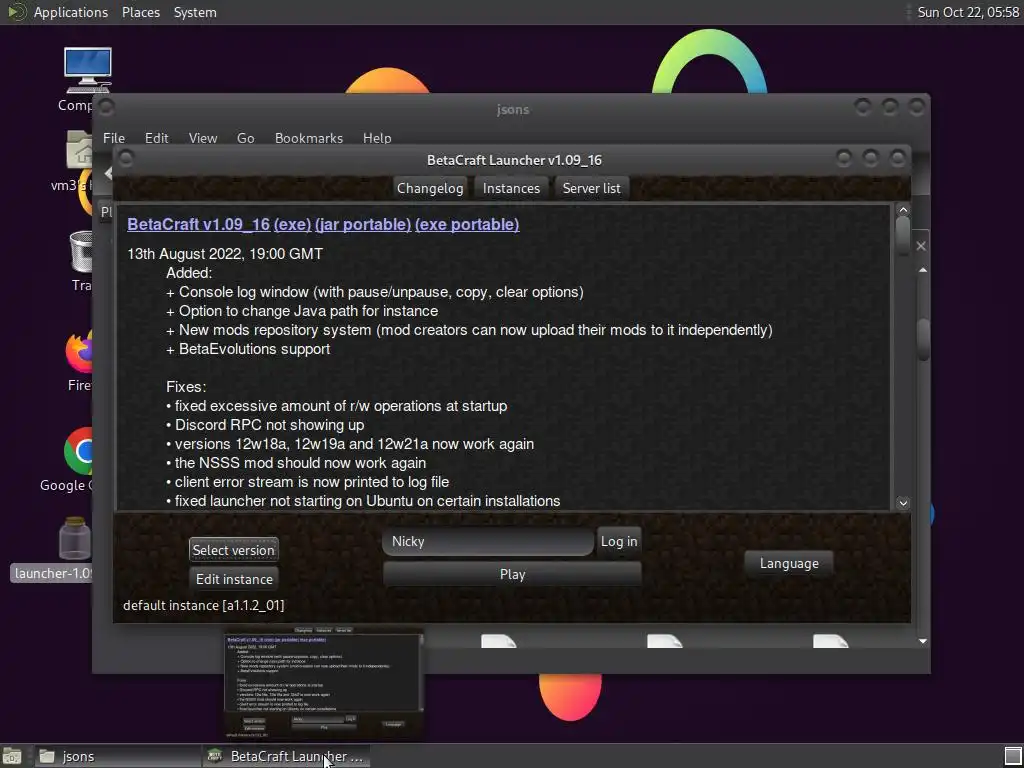Screen dimensions: 1024x768
Task: Click default instance [a1.1.2_01] label
Action: (204, 605)
